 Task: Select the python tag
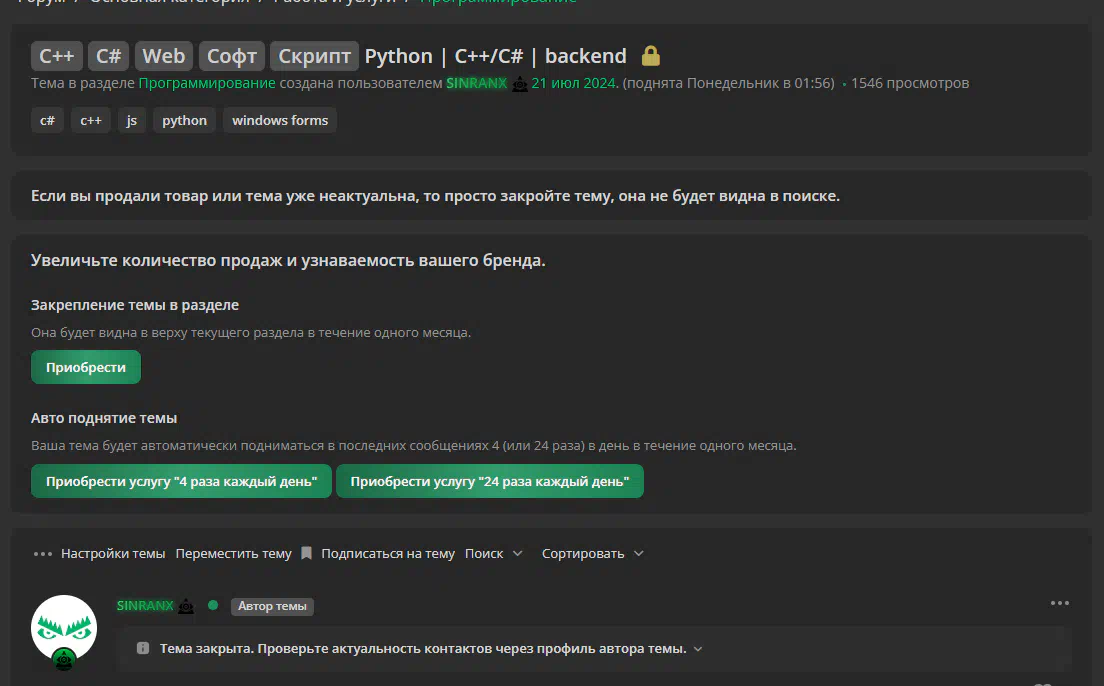(x=184, y=120)
